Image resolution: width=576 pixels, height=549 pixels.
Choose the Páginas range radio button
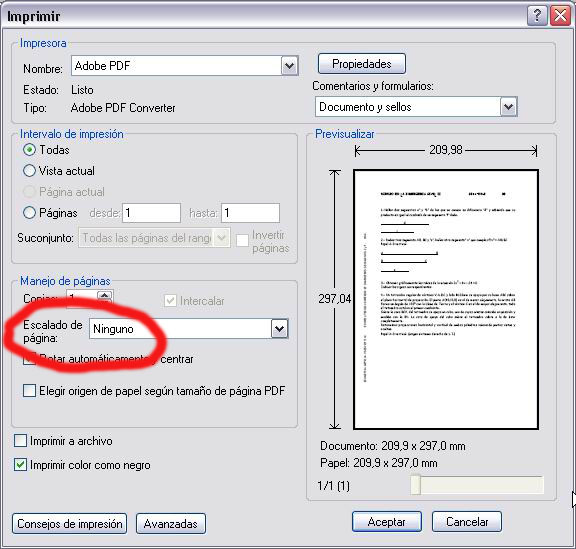29,213
